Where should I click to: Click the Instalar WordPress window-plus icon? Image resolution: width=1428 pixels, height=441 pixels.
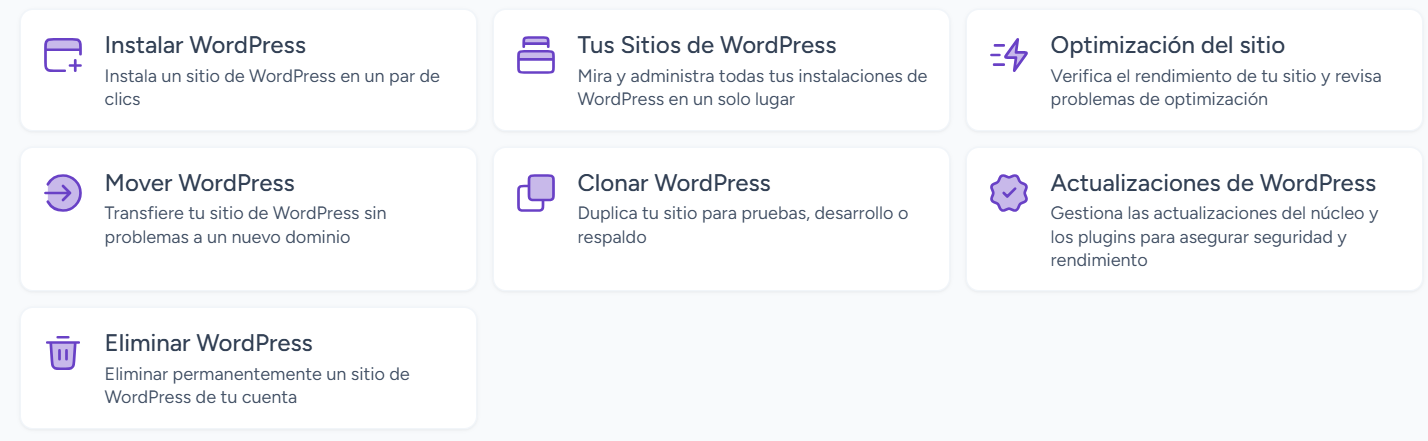coord(63,55)
